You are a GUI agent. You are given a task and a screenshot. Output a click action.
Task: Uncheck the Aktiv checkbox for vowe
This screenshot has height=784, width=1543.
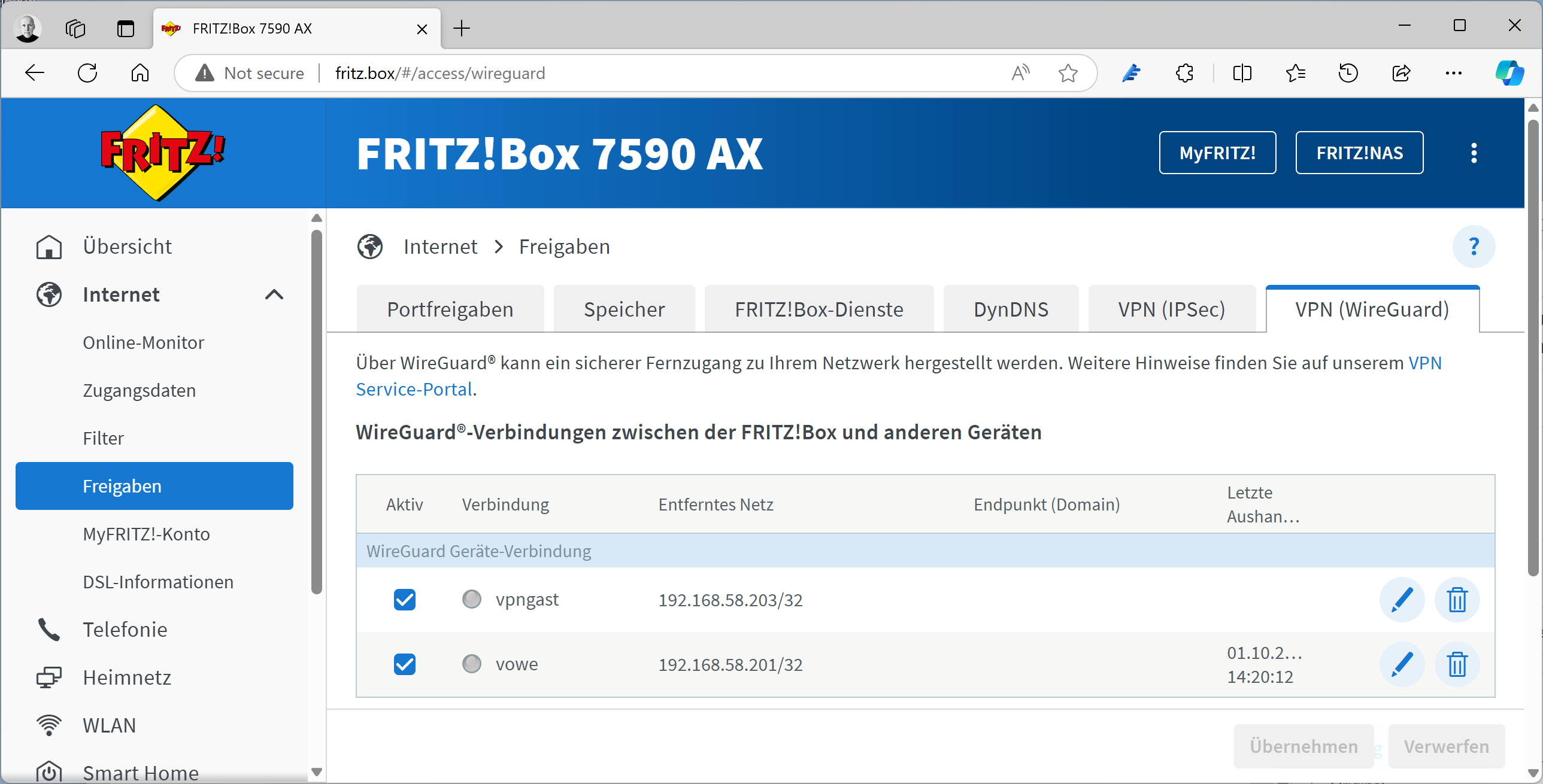pyautogui.click(x=404, y=664)
